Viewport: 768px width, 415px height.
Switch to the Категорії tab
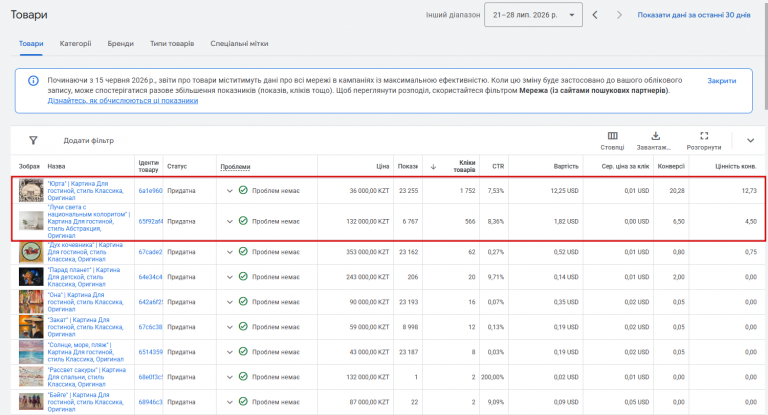tap(75, 44)
